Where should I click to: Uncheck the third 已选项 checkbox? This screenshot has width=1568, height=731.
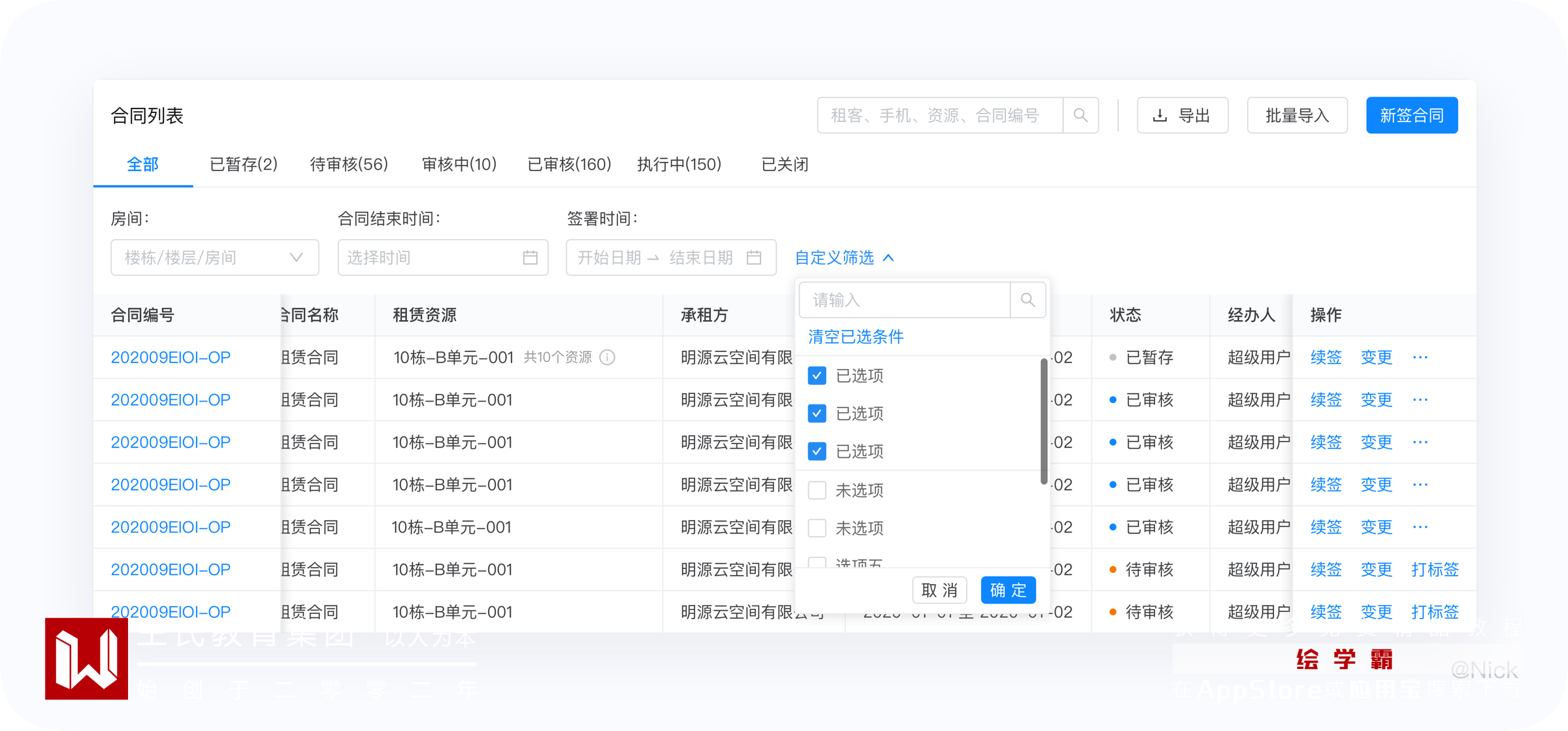click(x=817, y=451)
